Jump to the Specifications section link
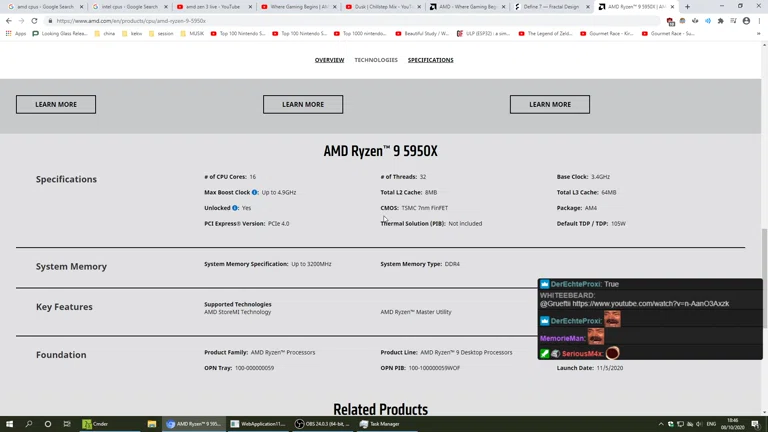 tap(431, 60)
